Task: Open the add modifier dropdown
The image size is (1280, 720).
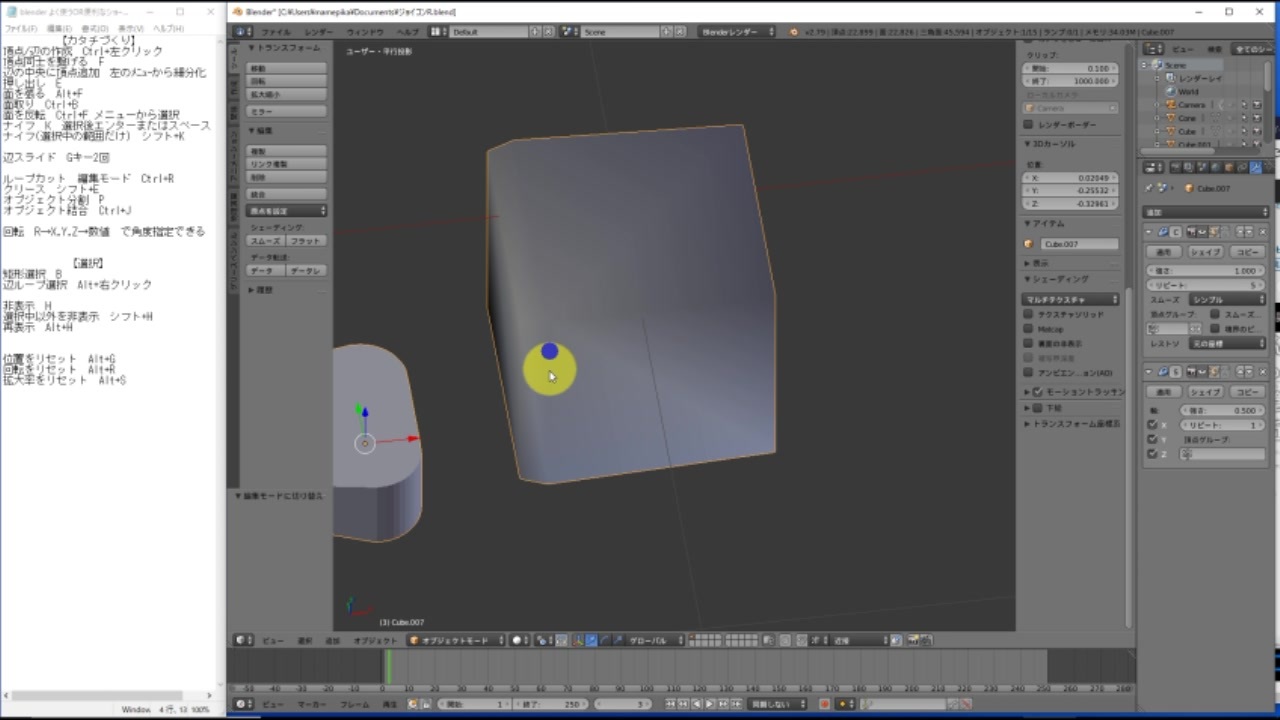Action: [x=1206, y=212]
